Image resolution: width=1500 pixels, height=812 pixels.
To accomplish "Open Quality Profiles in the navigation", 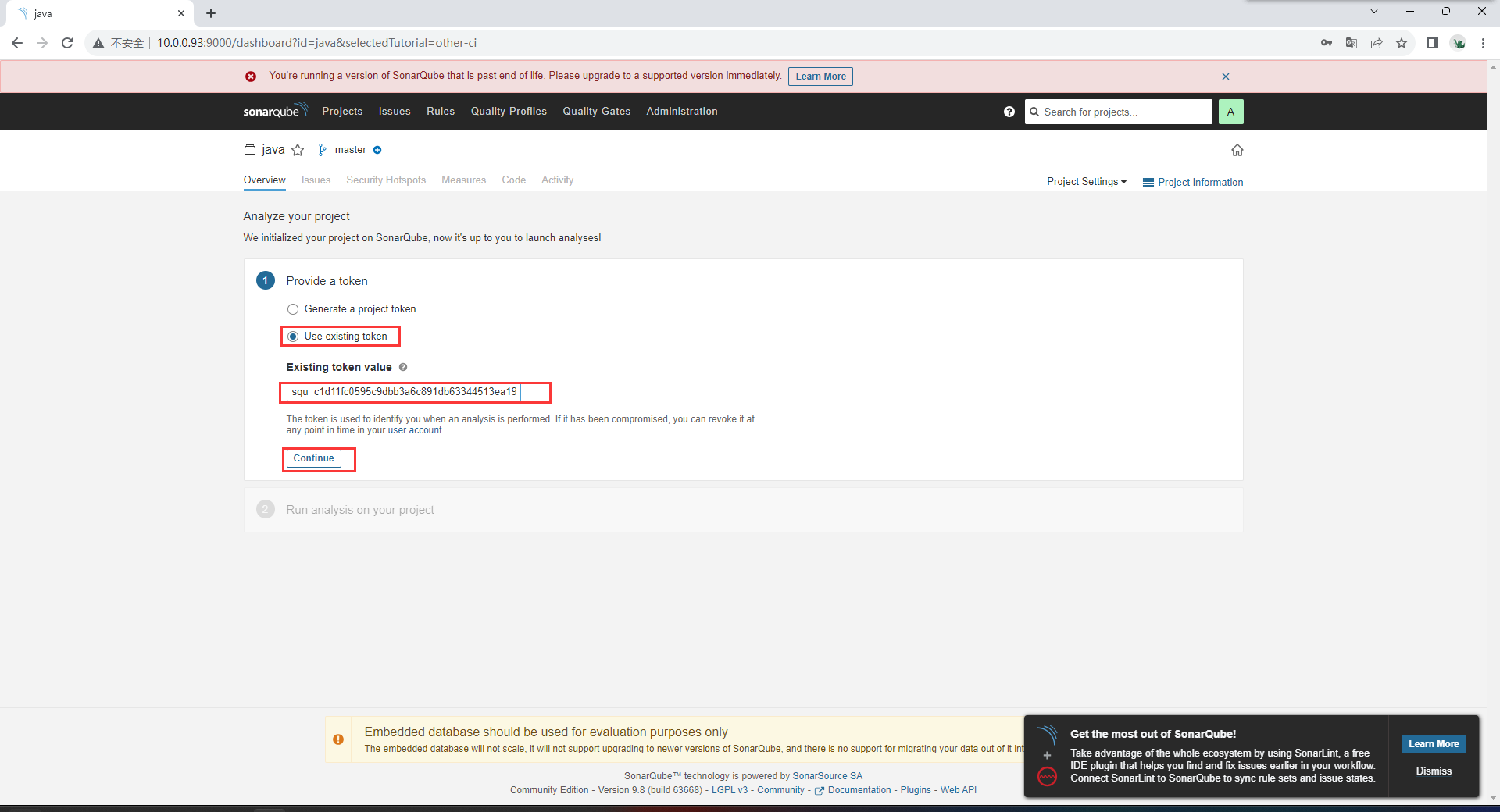I will (509, 112).
